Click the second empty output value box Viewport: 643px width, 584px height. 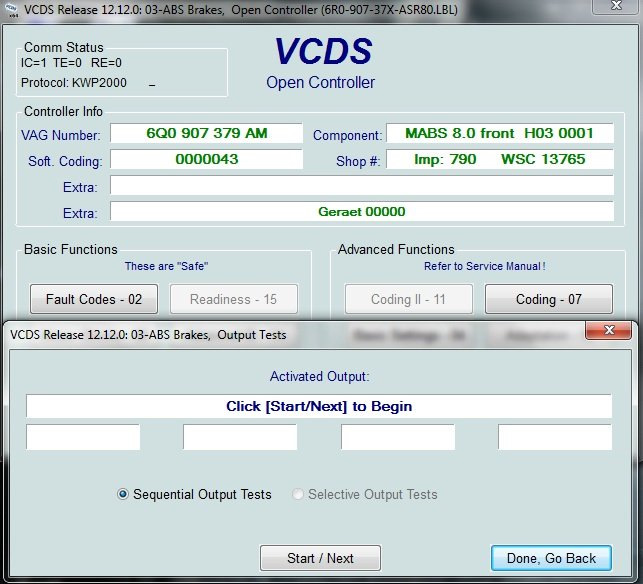point(240,437)
